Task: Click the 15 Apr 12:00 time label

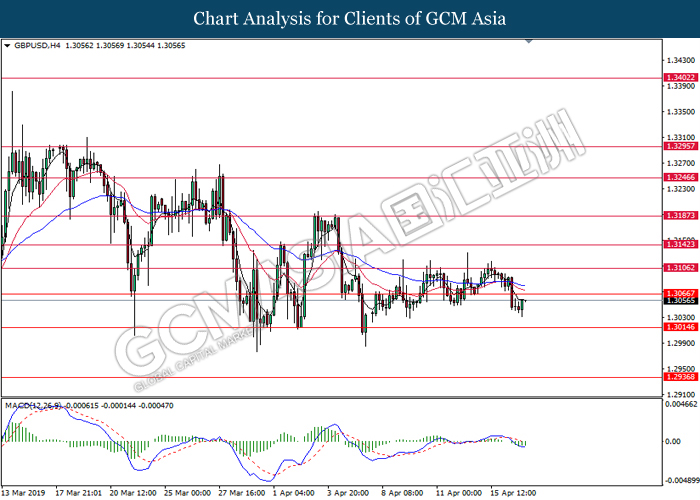Action: click(510, 493)
